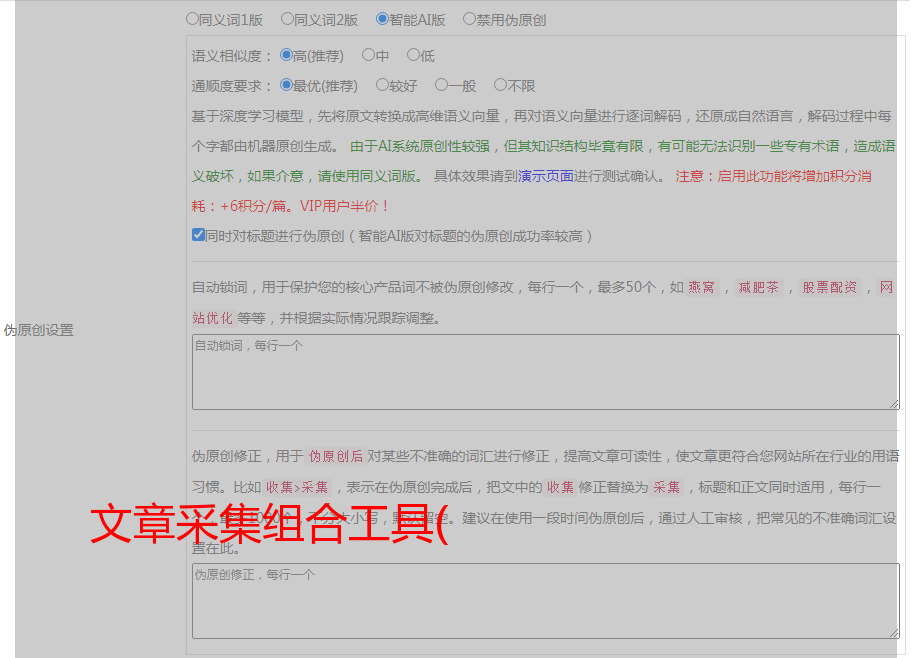Click the 伪原创设置 label
The height and width of the screenshot is (658, 911).
click(x=38, y=330)
